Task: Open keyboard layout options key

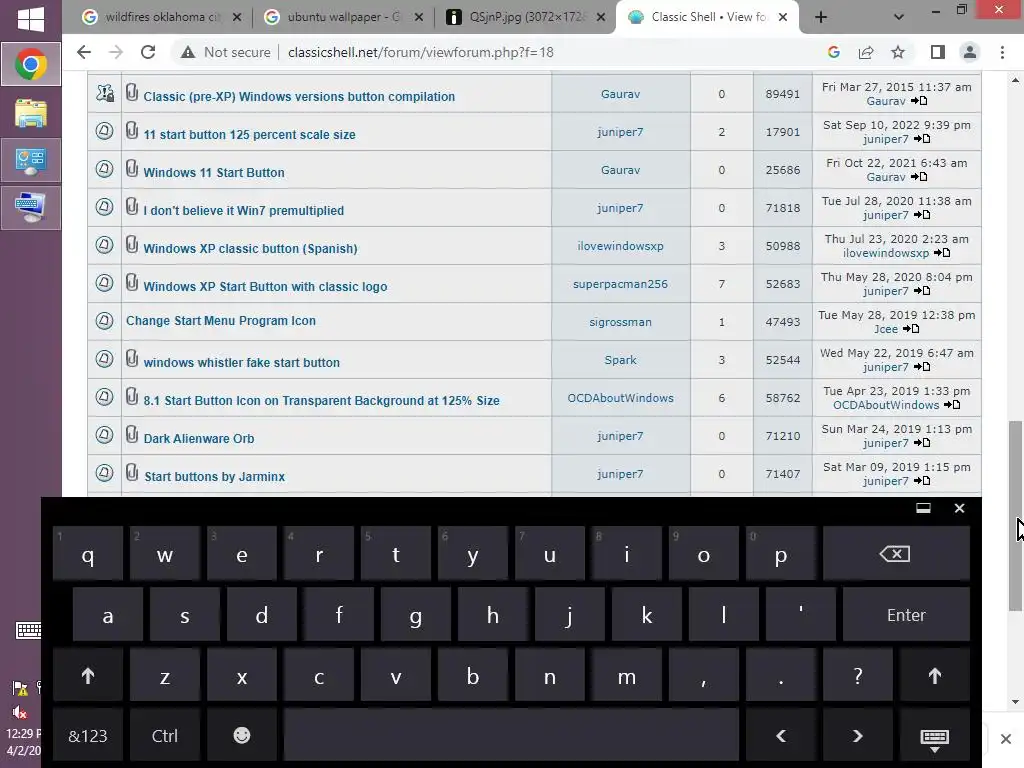Action: [x=935, y=736]
